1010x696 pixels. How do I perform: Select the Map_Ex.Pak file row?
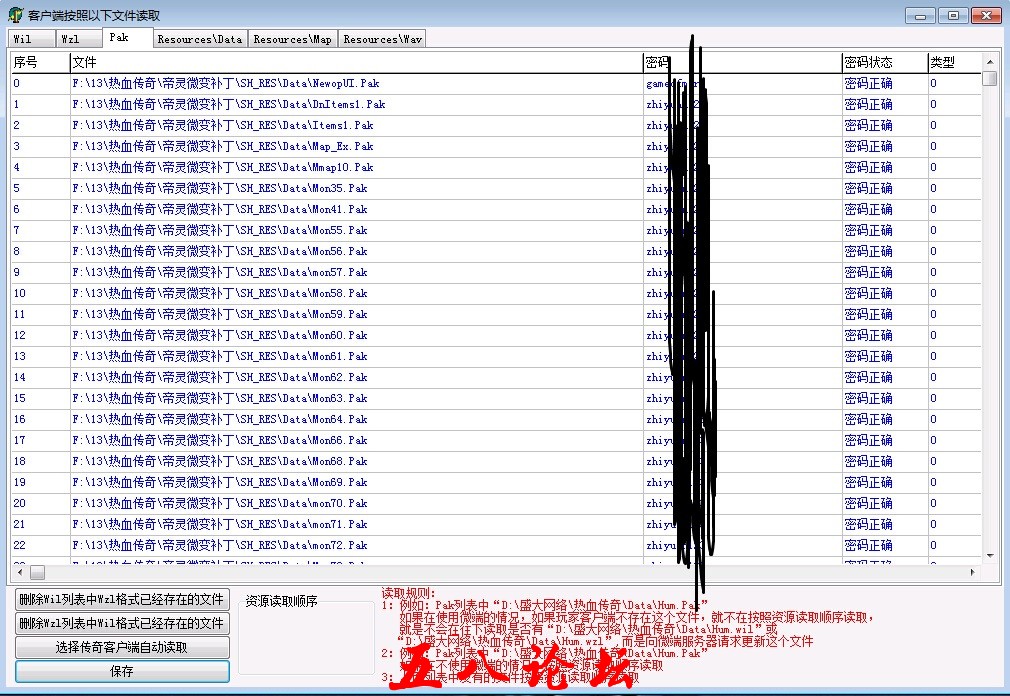pos(223,146)
